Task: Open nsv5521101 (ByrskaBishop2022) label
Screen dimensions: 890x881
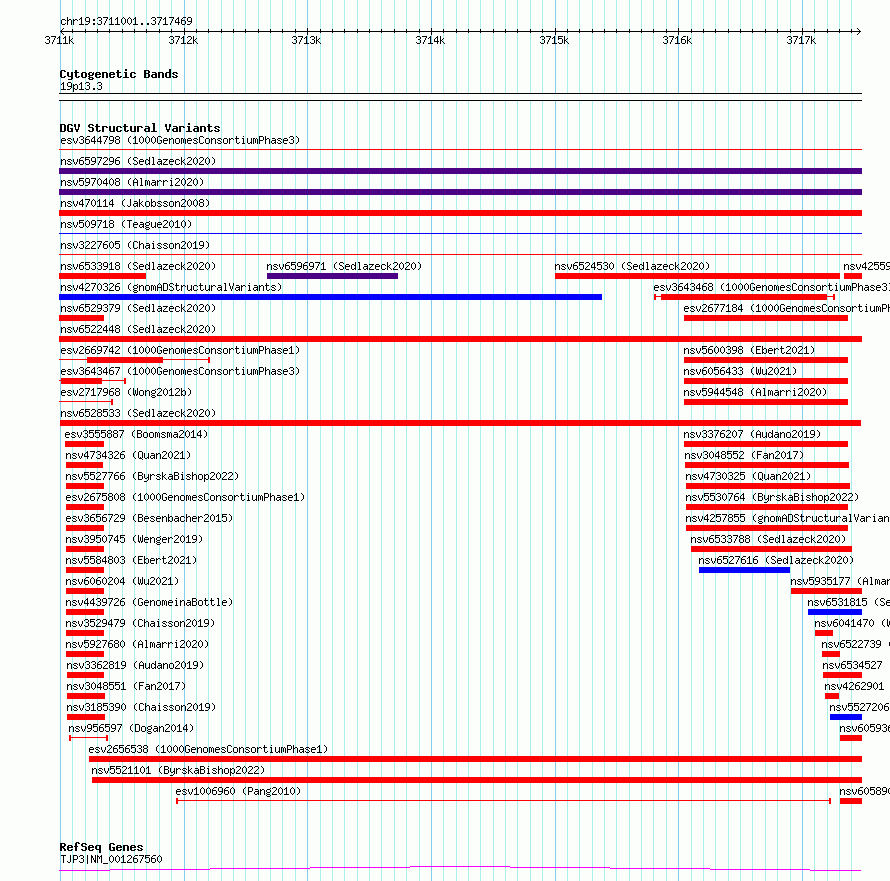Action: coord(178,770)
